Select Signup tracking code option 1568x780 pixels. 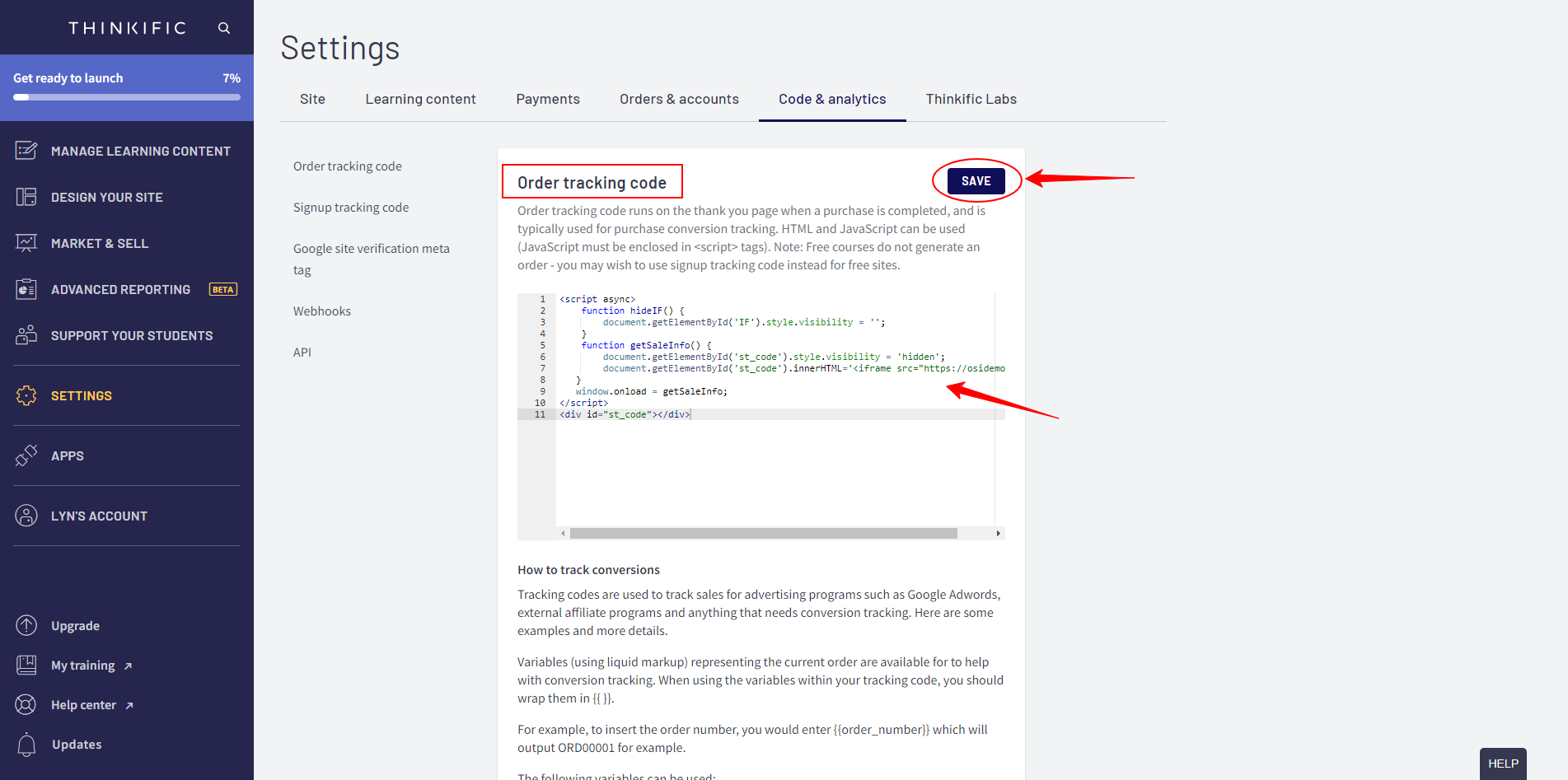[351, 208]
